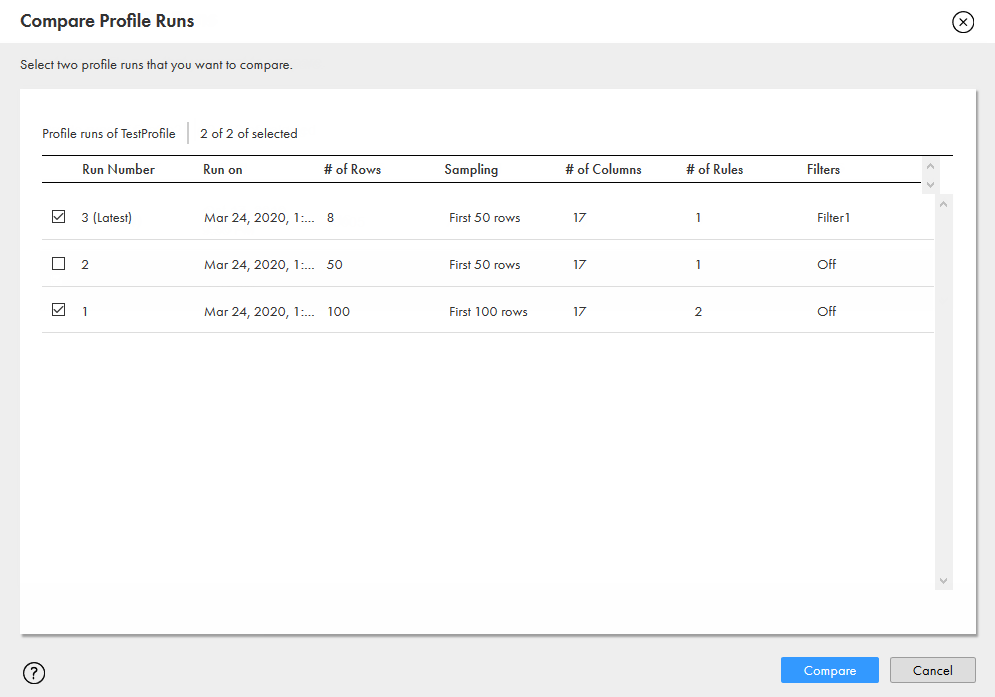
Task: Check the run 2 checkbox
Action: (x=58, y=263)
